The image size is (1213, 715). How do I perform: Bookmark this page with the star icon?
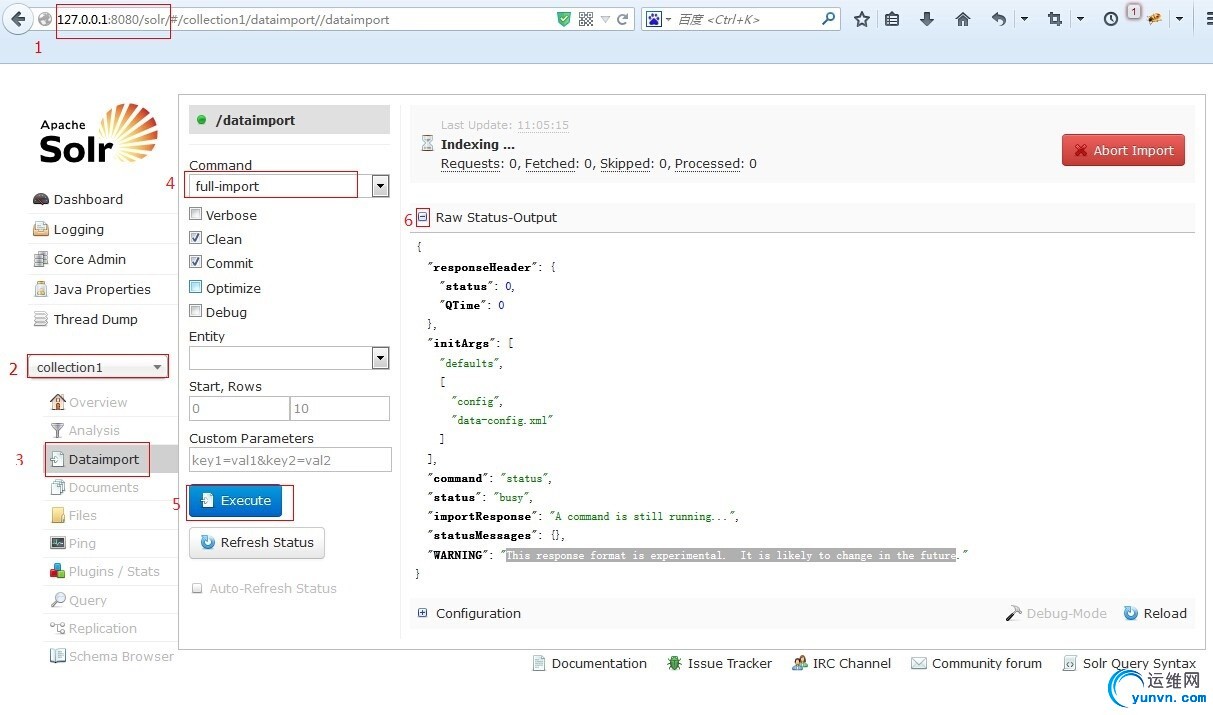[862, 19]
